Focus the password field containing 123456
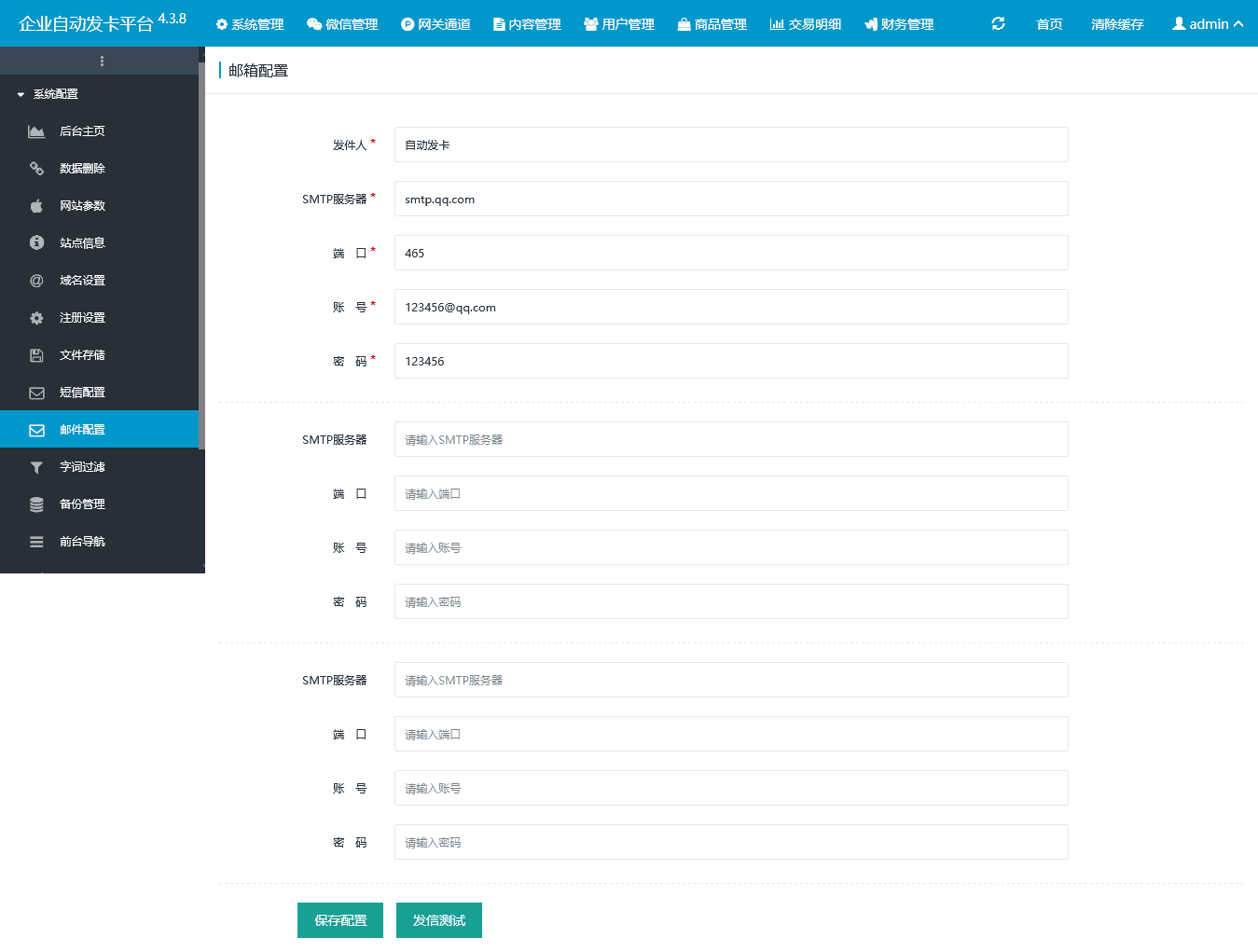Image resolution: width=1258 pixels, height=952 pixels. [x=731, y=361]
